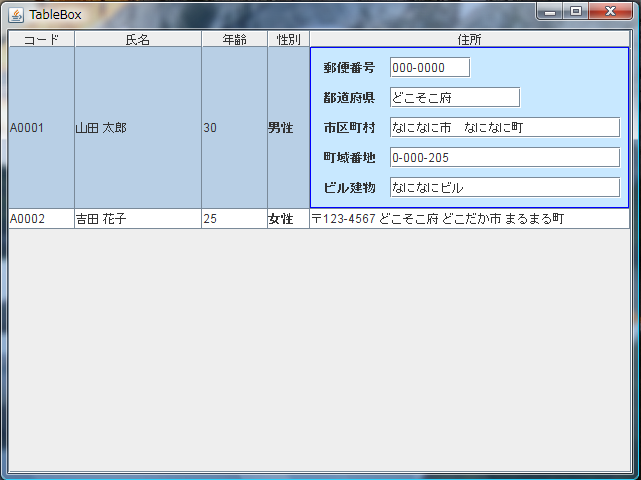
Task: Click the 住所 column header
Action: point(469,39)
